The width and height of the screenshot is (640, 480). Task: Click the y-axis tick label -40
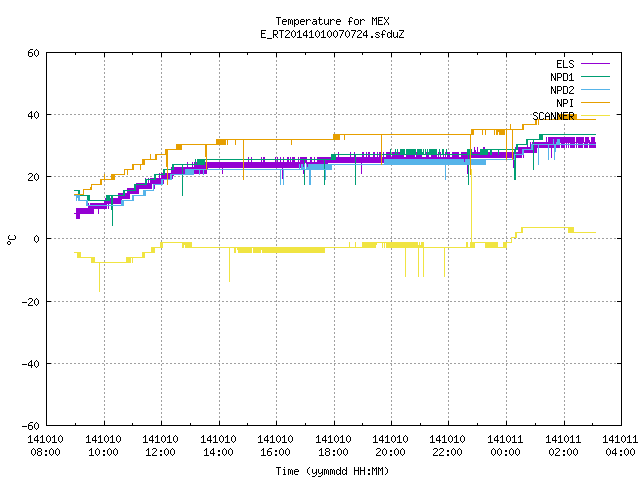tap(31, 364)
